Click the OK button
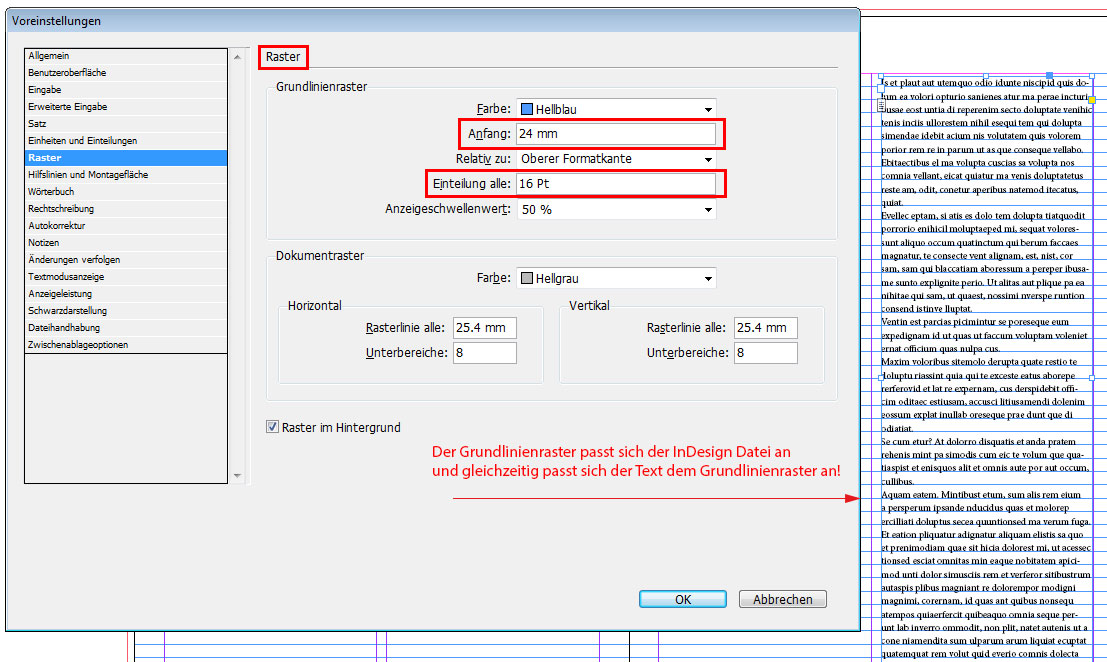 682,600
